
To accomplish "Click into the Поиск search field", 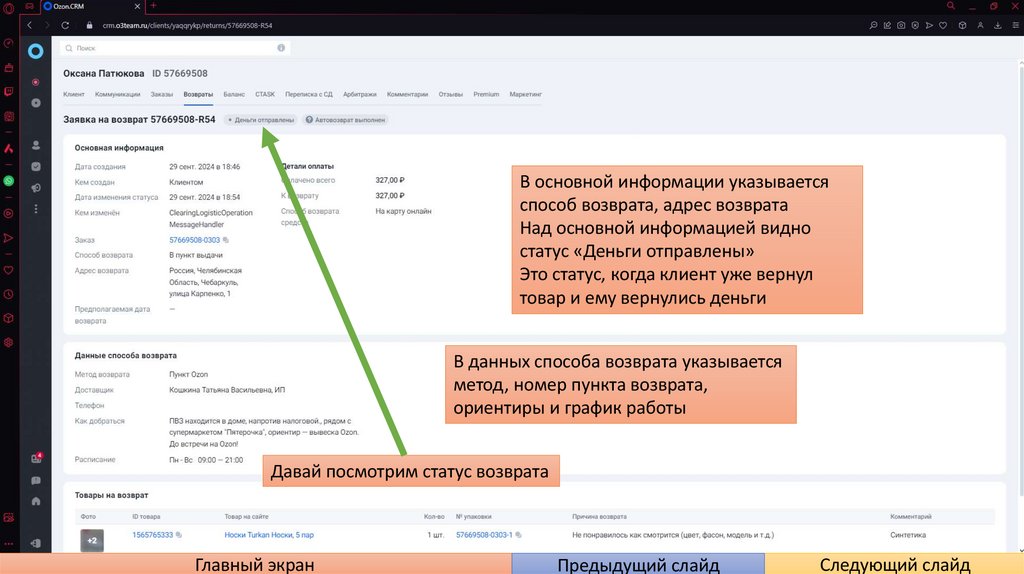I will point(175,48).
